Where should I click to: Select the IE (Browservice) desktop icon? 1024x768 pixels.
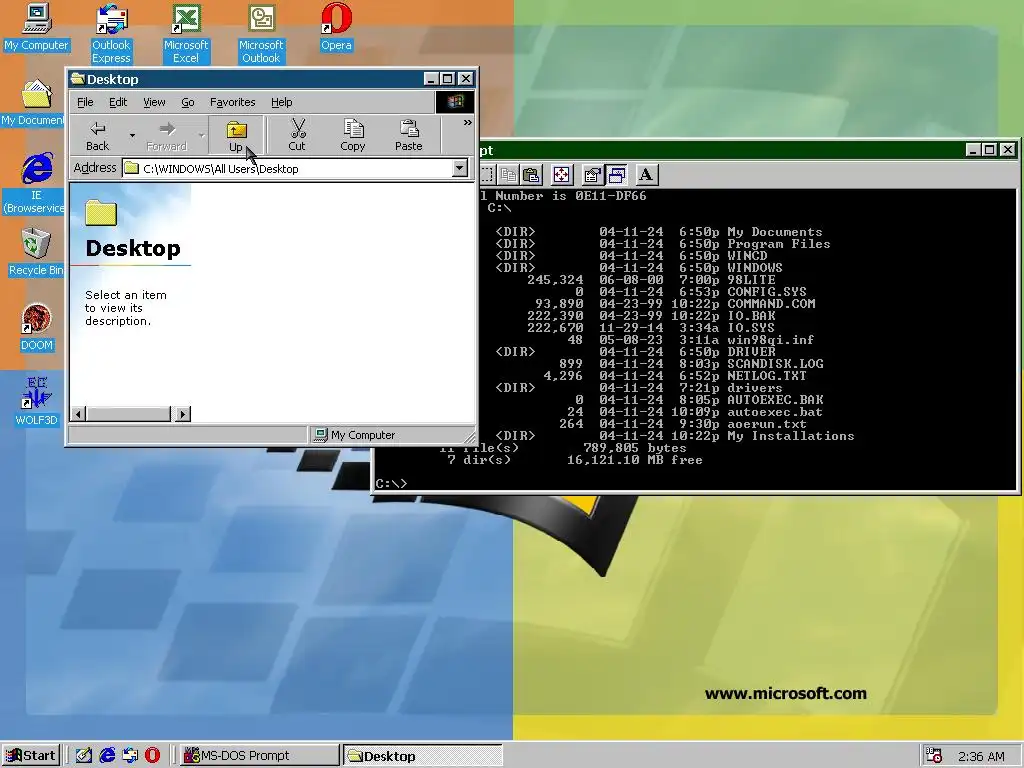[x=34, y=184]
